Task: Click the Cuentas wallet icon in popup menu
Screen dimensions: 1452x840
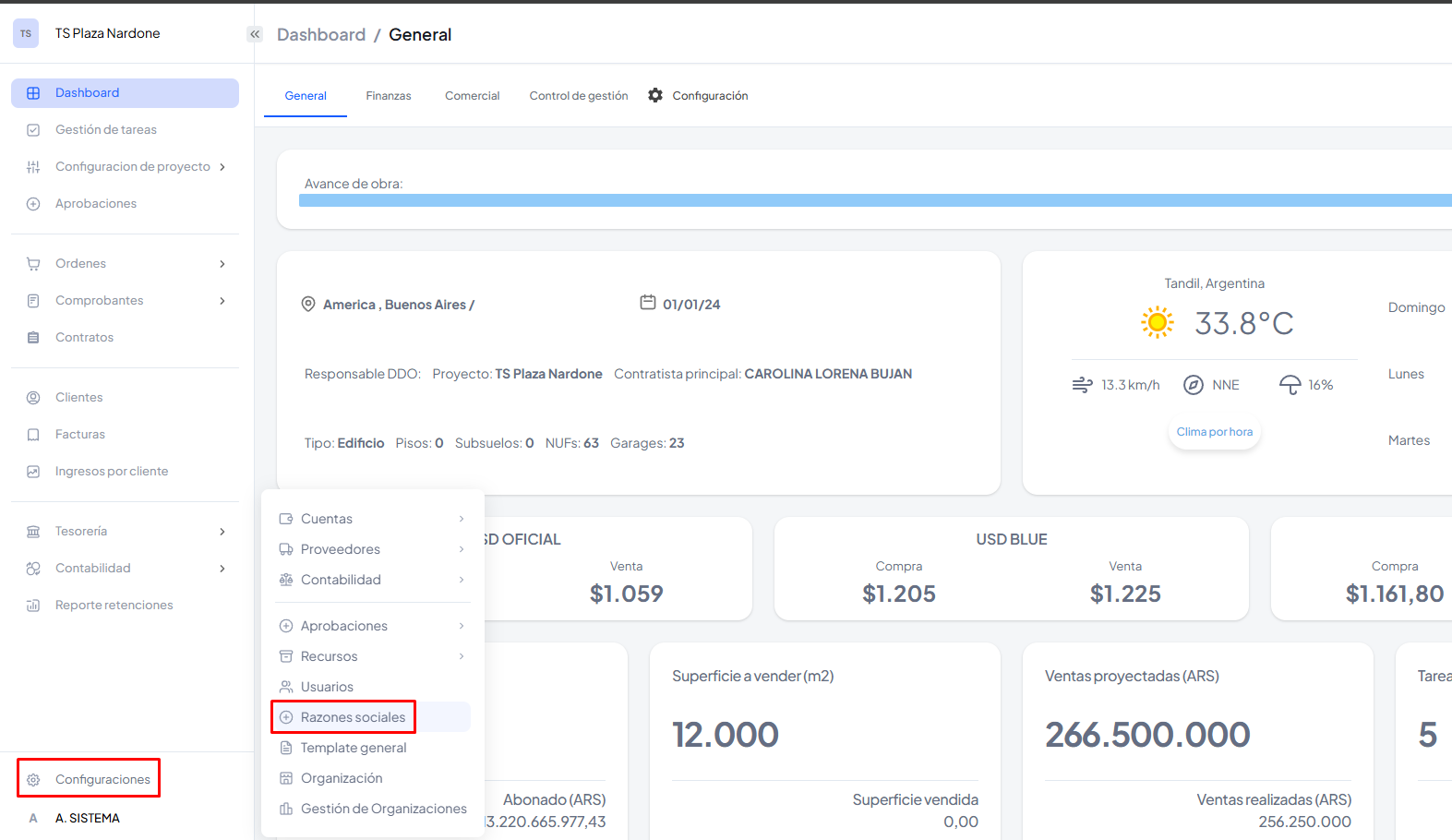Action: (x=286, y=519)
